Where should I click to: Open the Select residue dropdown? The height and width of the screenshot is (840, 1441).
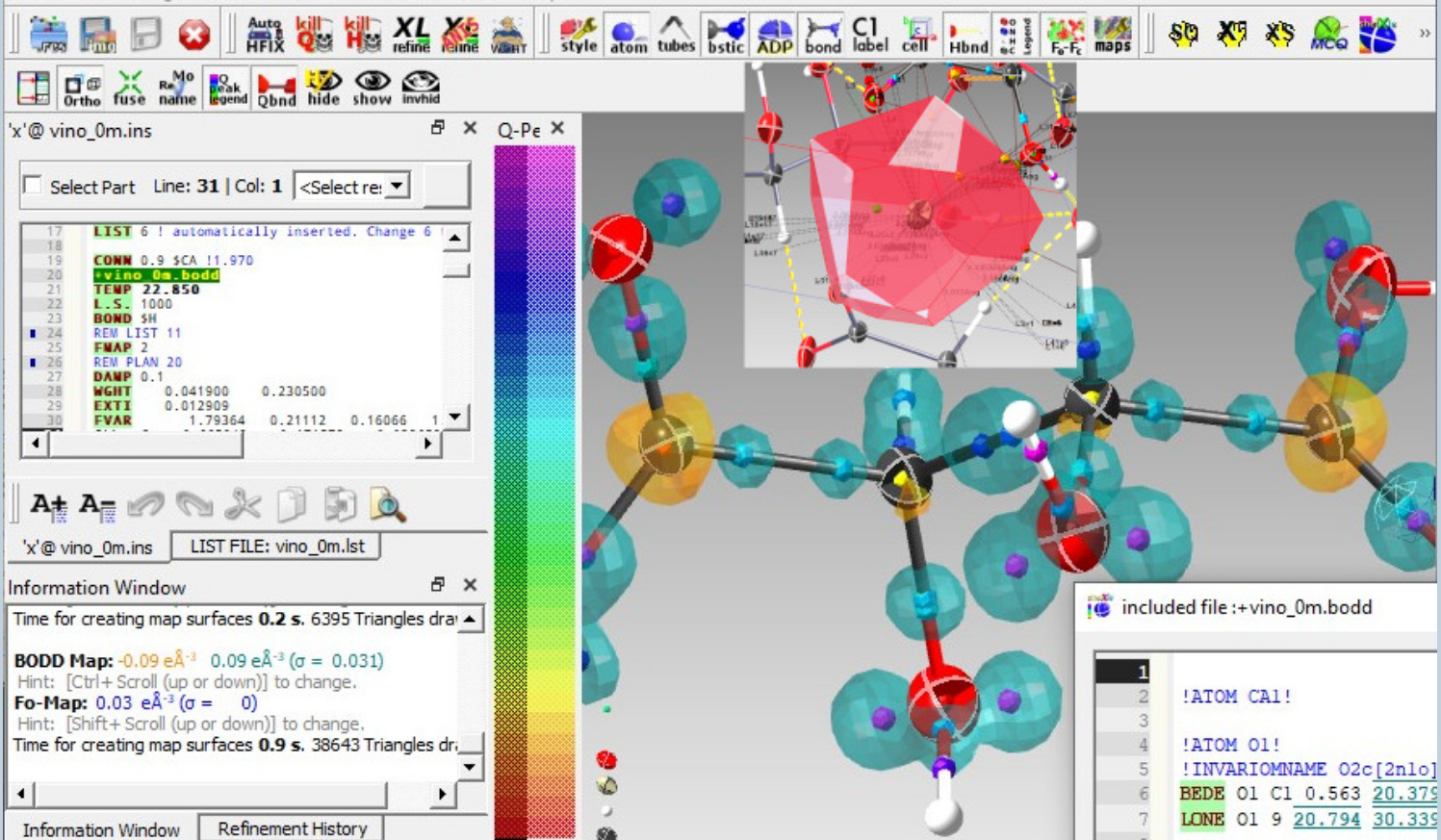pos(352,187)
